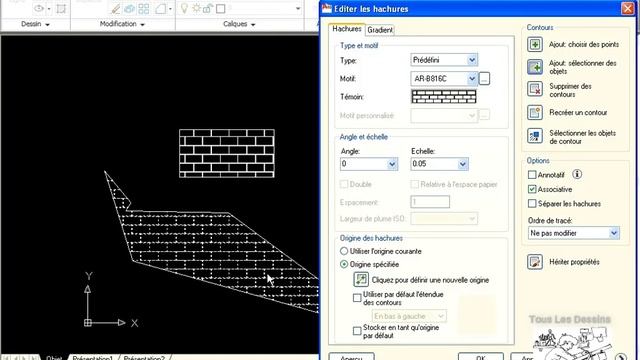Click the Espacement input field
The image size is (640, 360).
pyautogui.click(x=430, y=202)
